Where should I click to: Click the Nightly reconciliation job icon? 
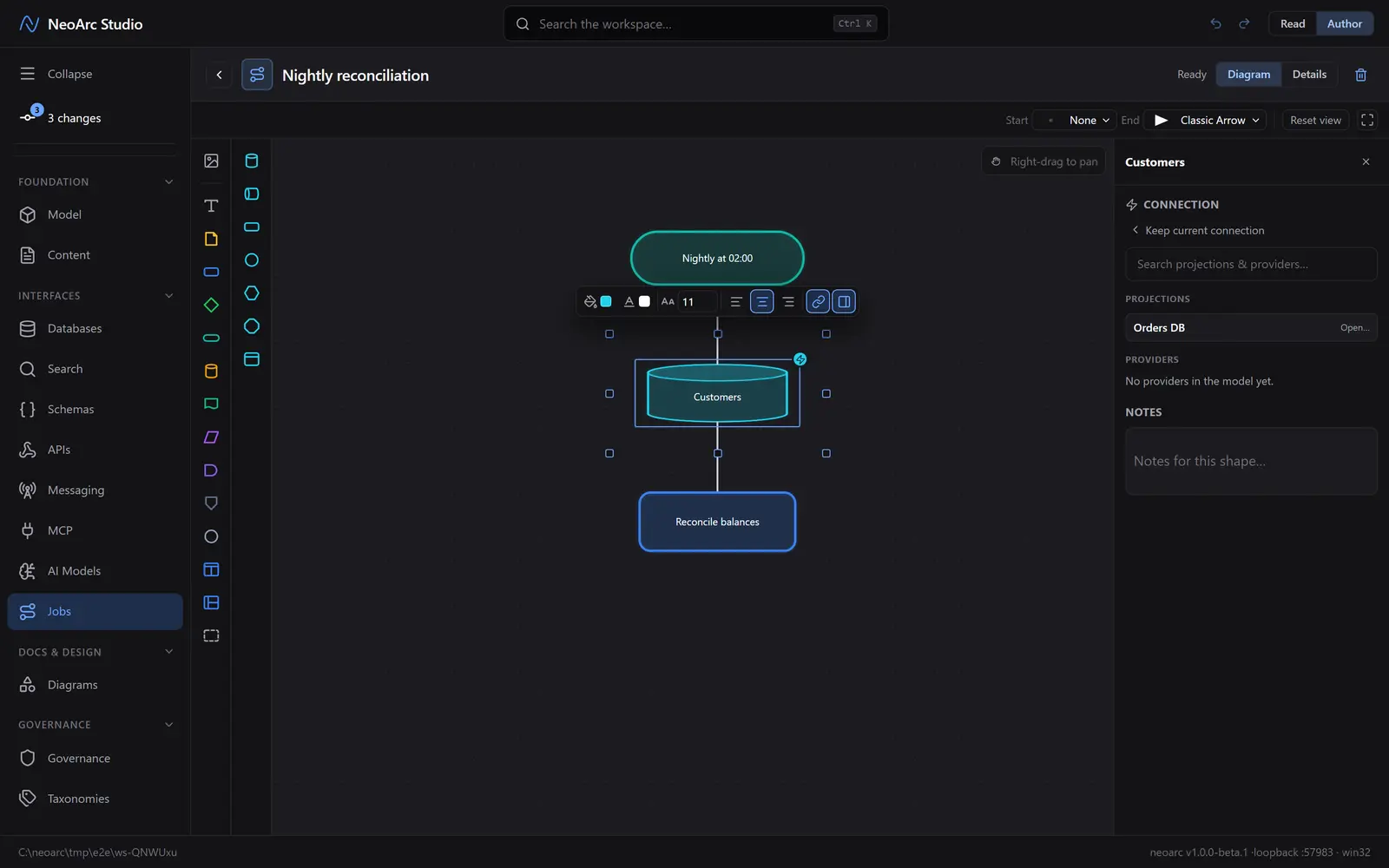[x=257, y=75]
